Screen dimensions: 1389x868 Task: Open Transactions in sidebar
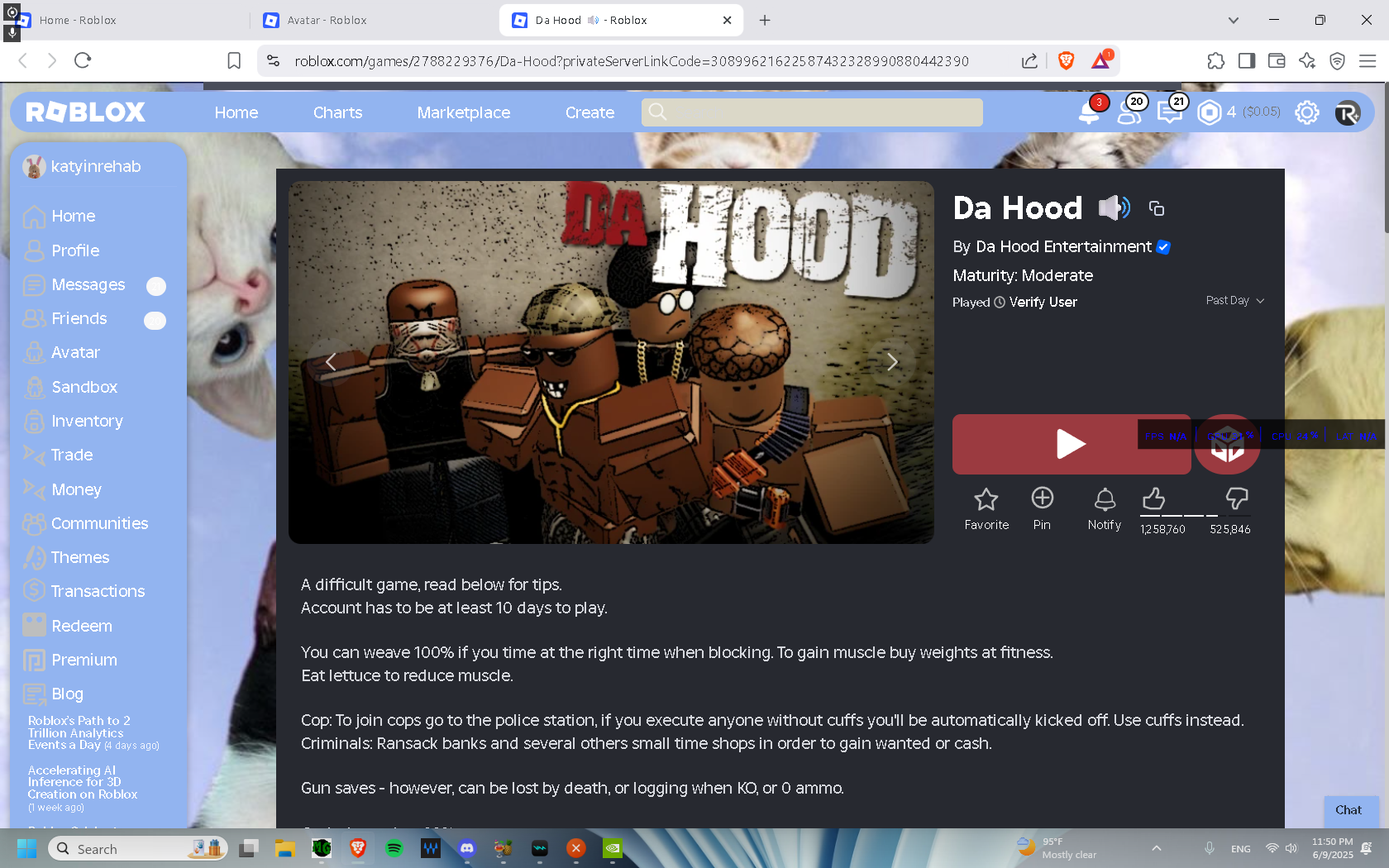(x=84, y=592)
